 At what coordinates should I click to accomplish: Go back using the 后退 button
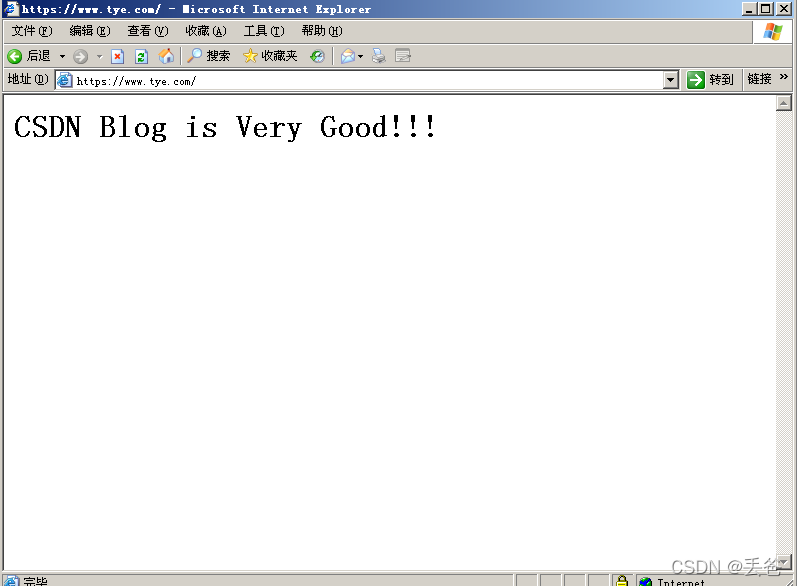(29, 56)
